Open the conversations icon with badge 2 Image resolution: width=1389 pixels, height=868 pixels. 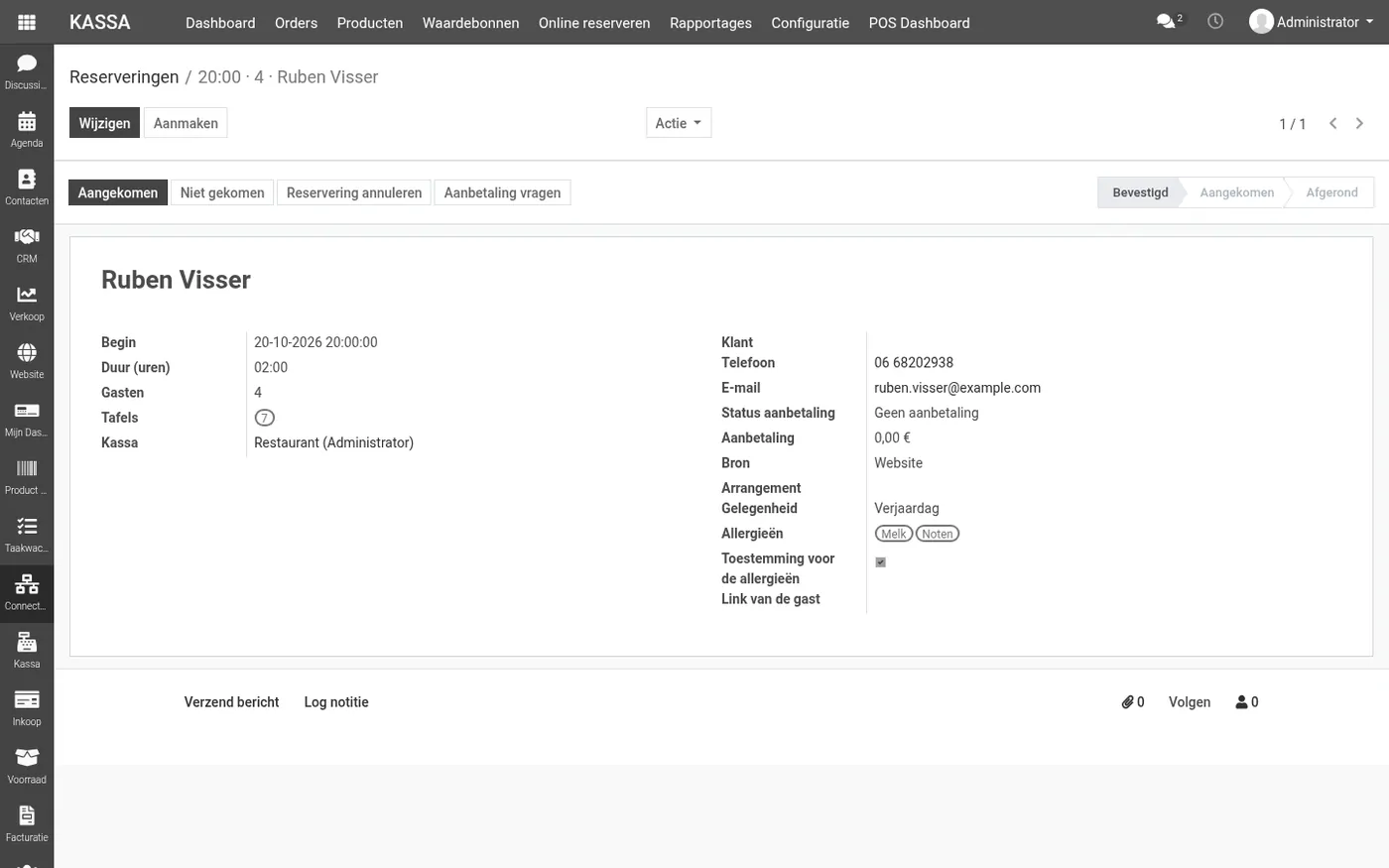click(x=1169, y=21)
